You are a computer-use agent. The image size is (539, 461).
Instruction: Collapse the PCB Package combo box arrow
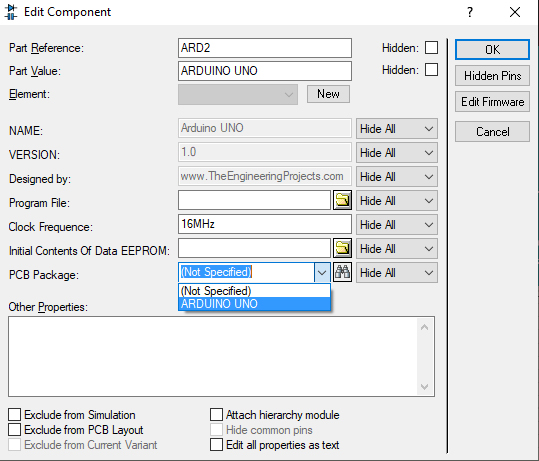(x=322, y=273)
